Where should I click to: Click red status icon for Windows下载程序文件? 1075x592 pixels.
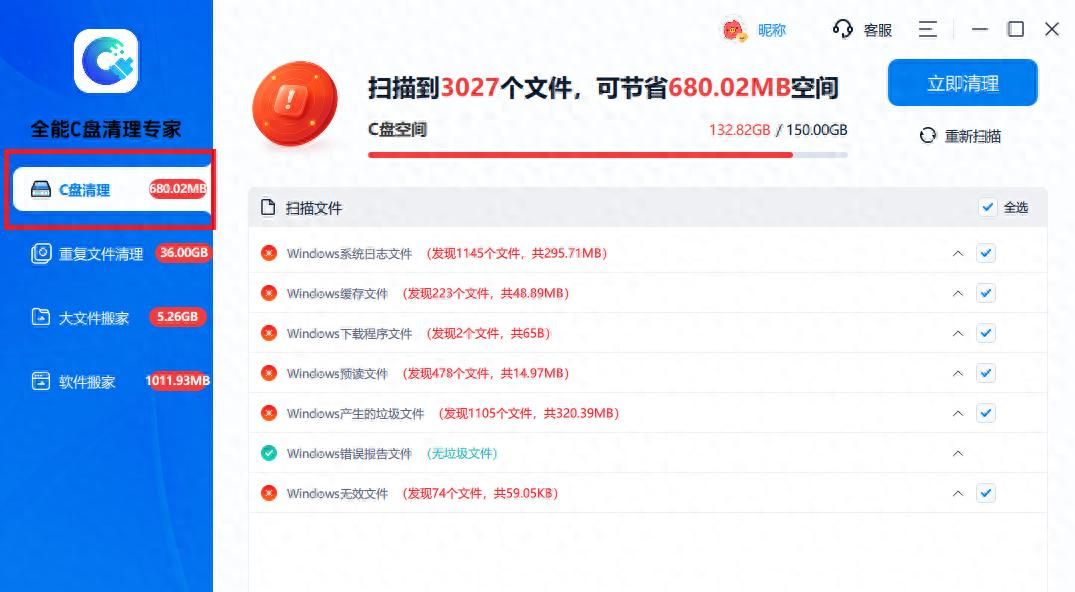pyautogui.click(x=269, y=333)
